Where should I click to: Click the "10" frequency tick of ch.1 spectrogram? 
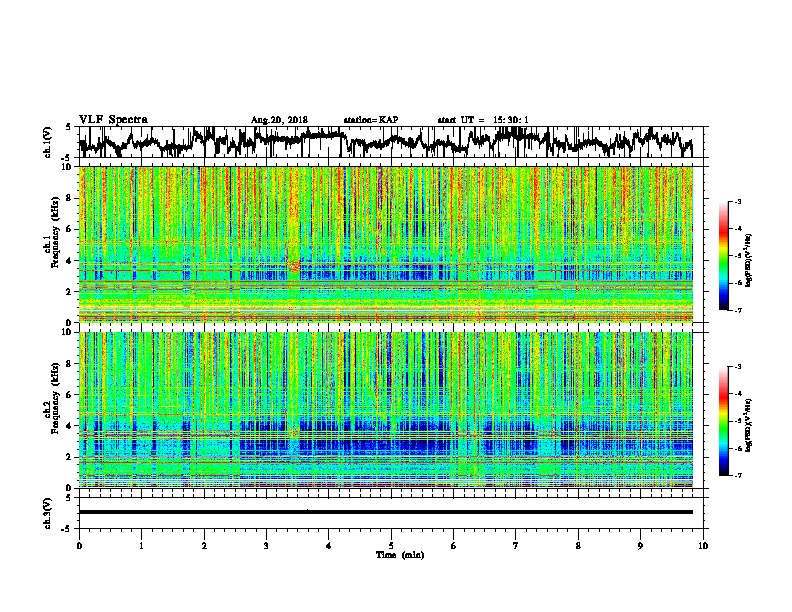pyautogui.click(x=69, y=167)
